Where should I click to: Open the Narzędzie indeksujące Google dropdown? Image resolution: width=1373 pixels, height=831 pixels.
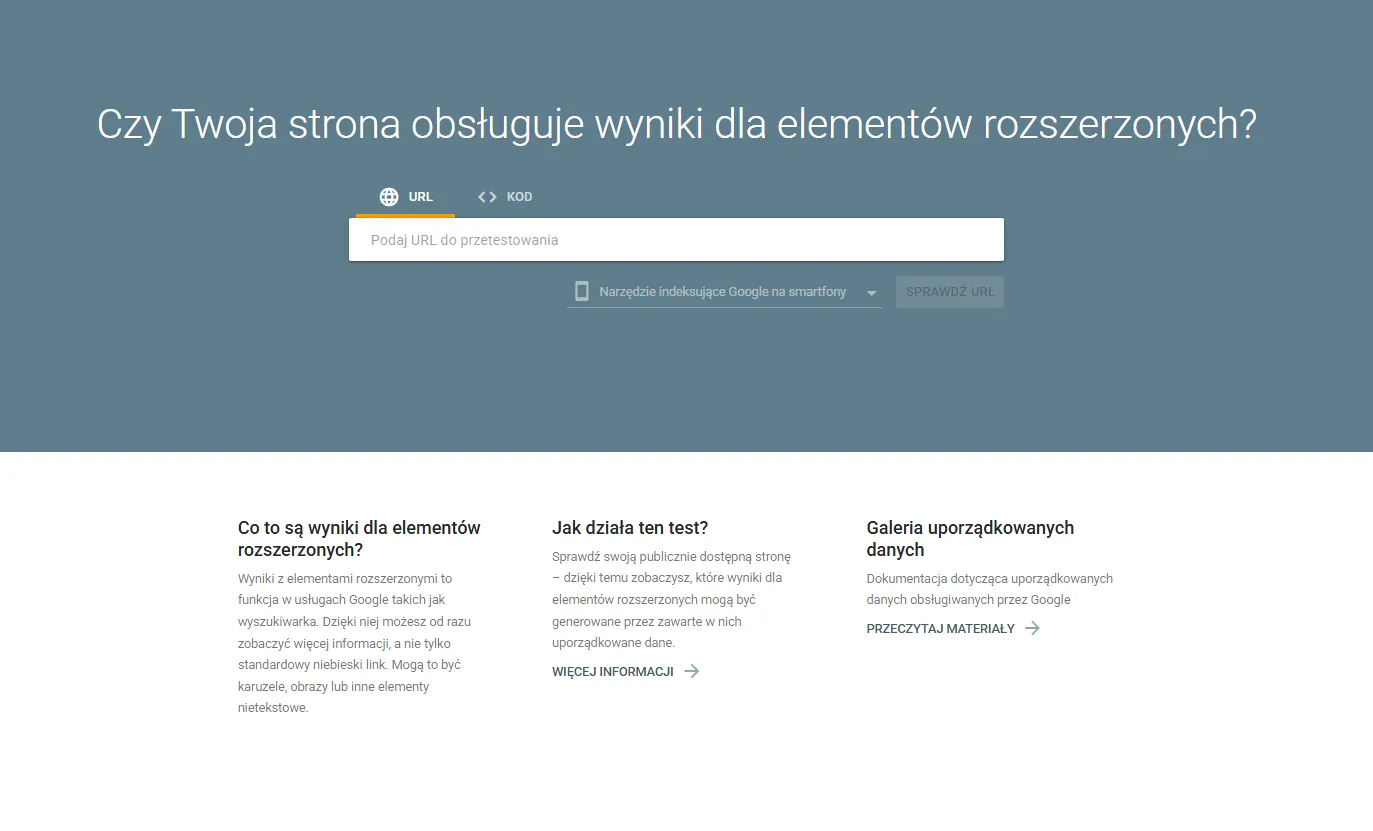tap(723, 291)
